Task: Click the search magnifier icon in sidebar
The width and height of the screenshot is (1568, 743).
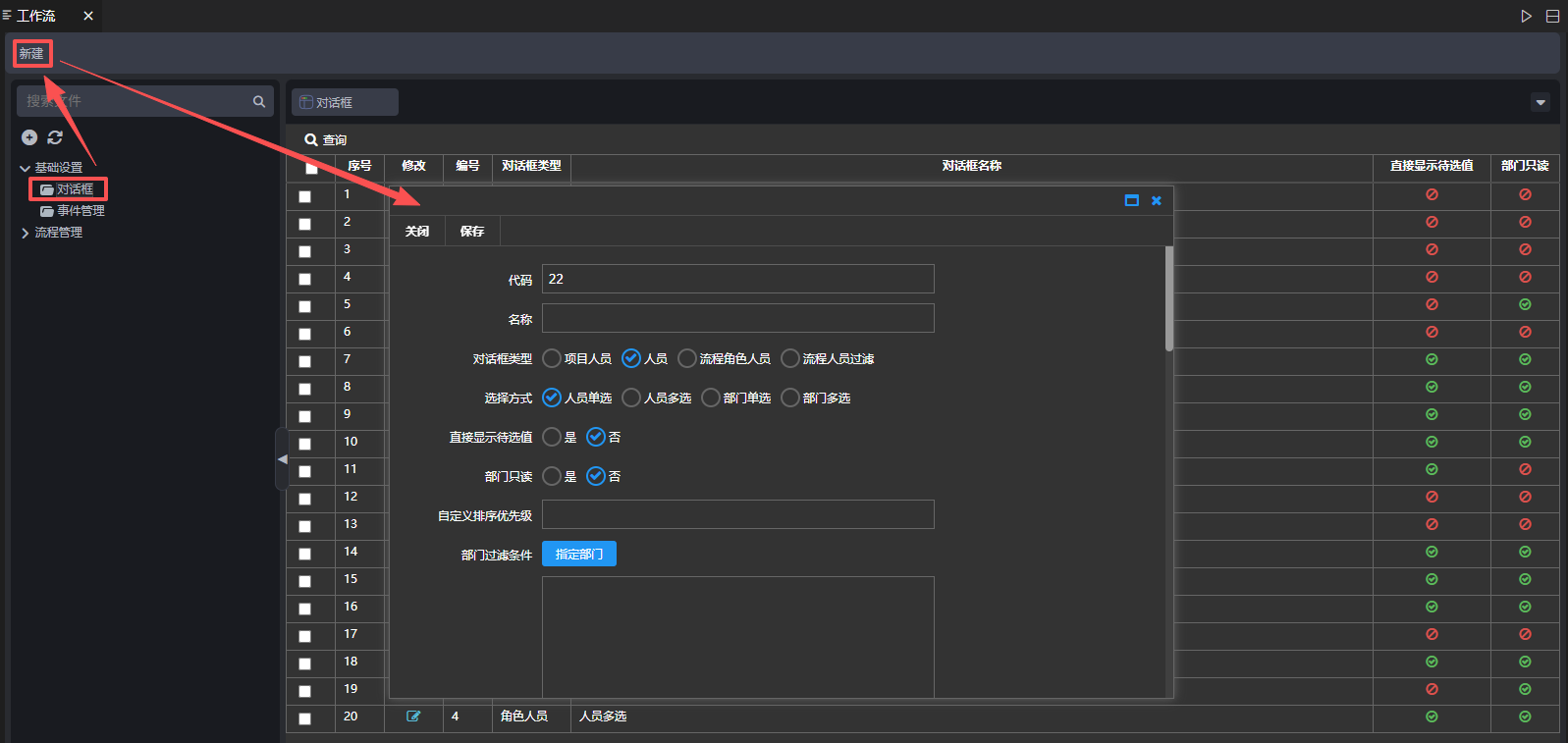Action: click(x=259, y=101)
